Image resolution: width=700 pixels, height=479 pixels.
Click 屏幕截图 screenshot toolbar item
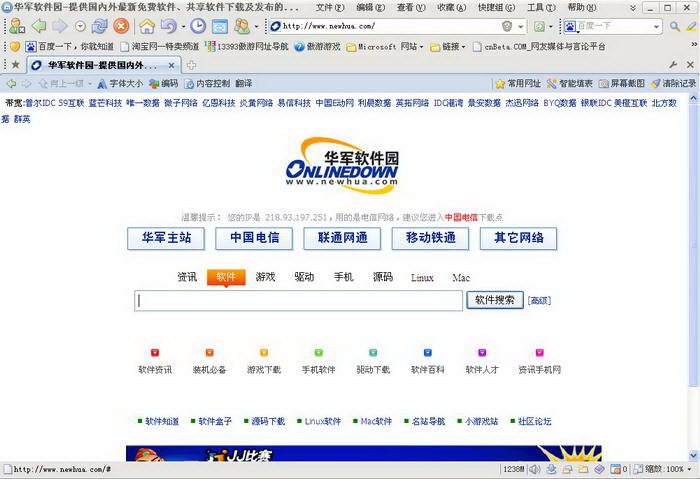622,83
